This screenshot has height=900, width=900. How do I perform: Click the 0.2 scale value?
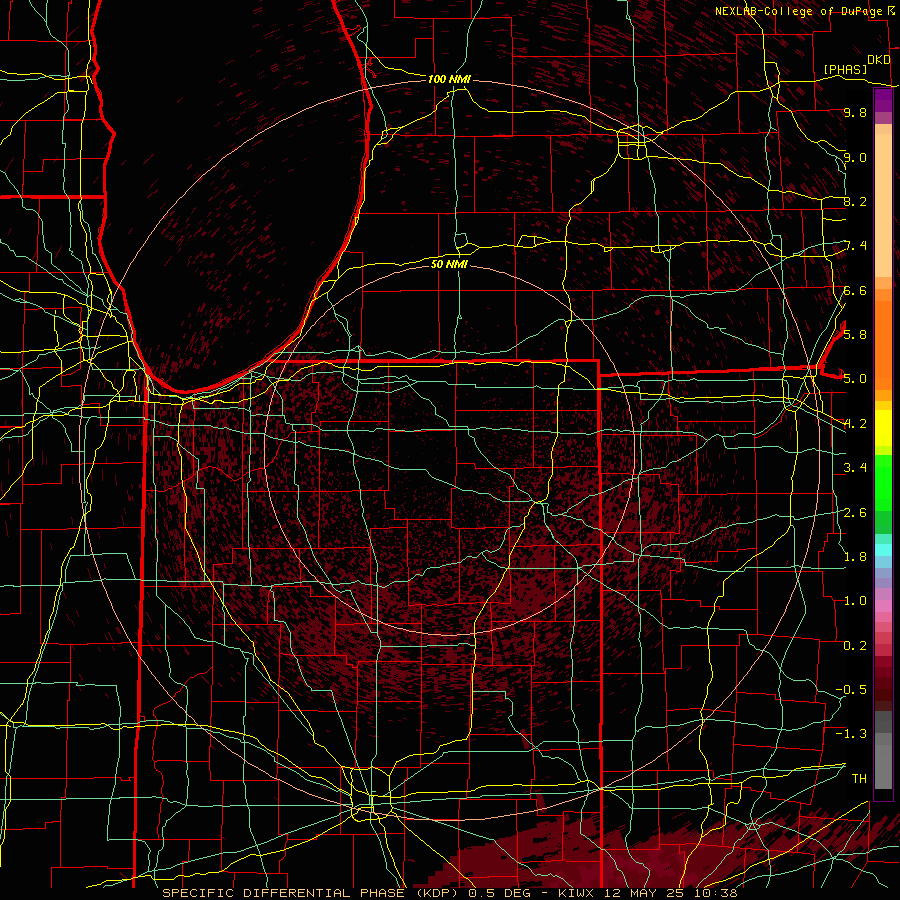tap(855, 646)
